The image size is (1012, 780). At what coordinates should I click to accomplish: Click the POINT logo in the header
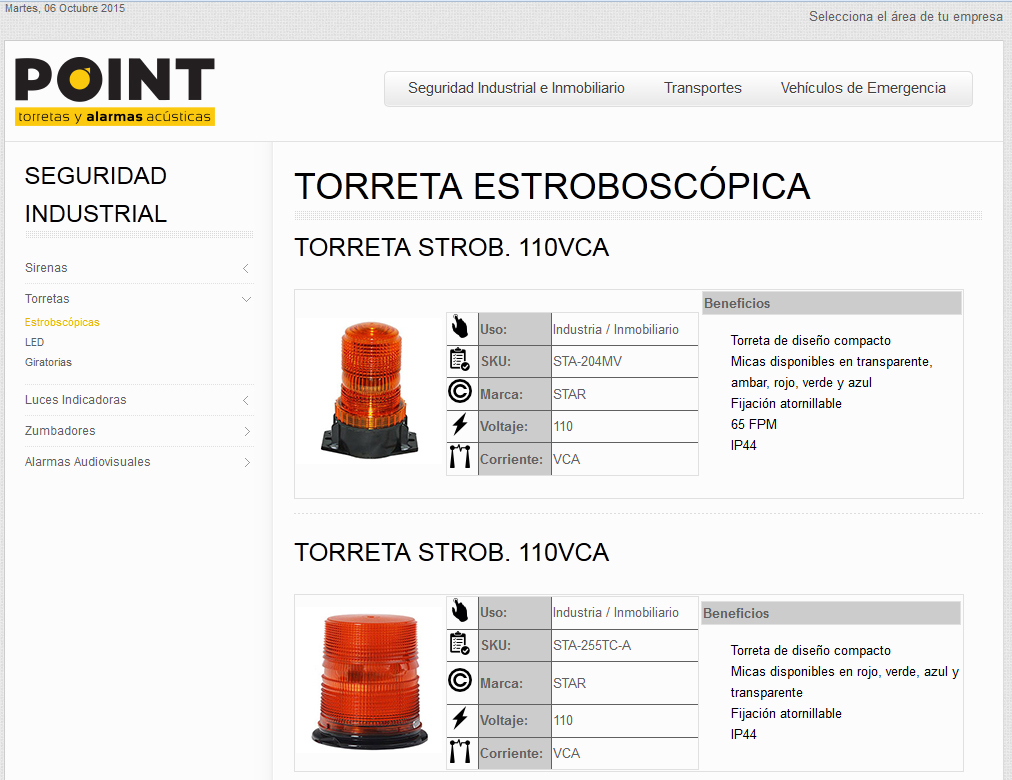tap(114, 91)
